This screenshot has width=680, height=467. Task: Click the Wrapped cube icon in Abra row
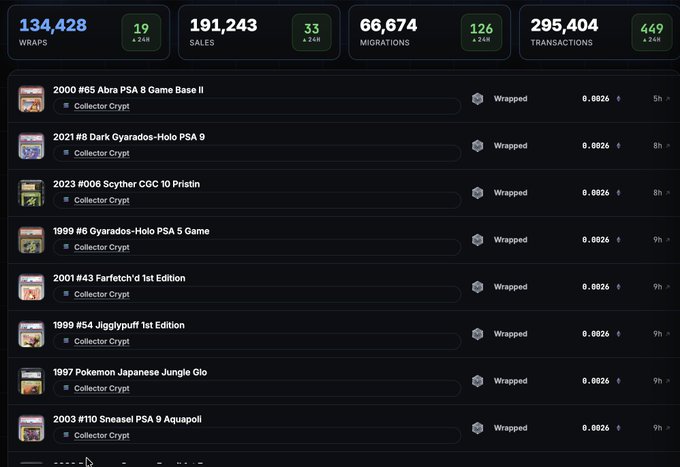[x=477, y=99]
